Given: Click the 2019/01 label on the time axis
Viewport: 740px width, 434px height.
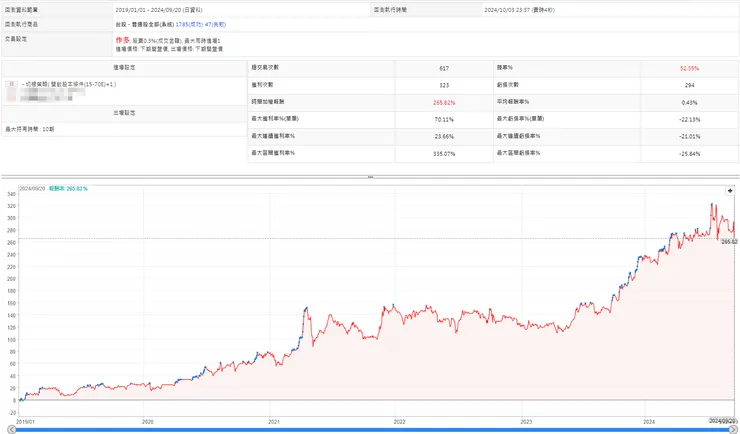Looking at the screenshot, I should click(25, 422).
